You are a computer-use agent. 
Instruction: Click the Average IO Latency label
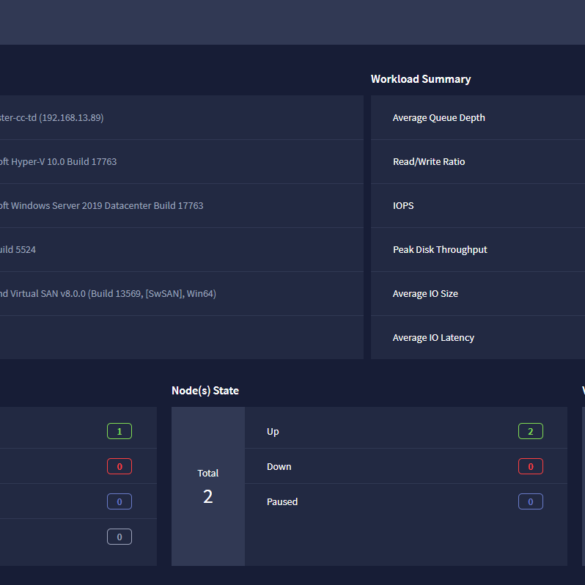click(433, 338)
